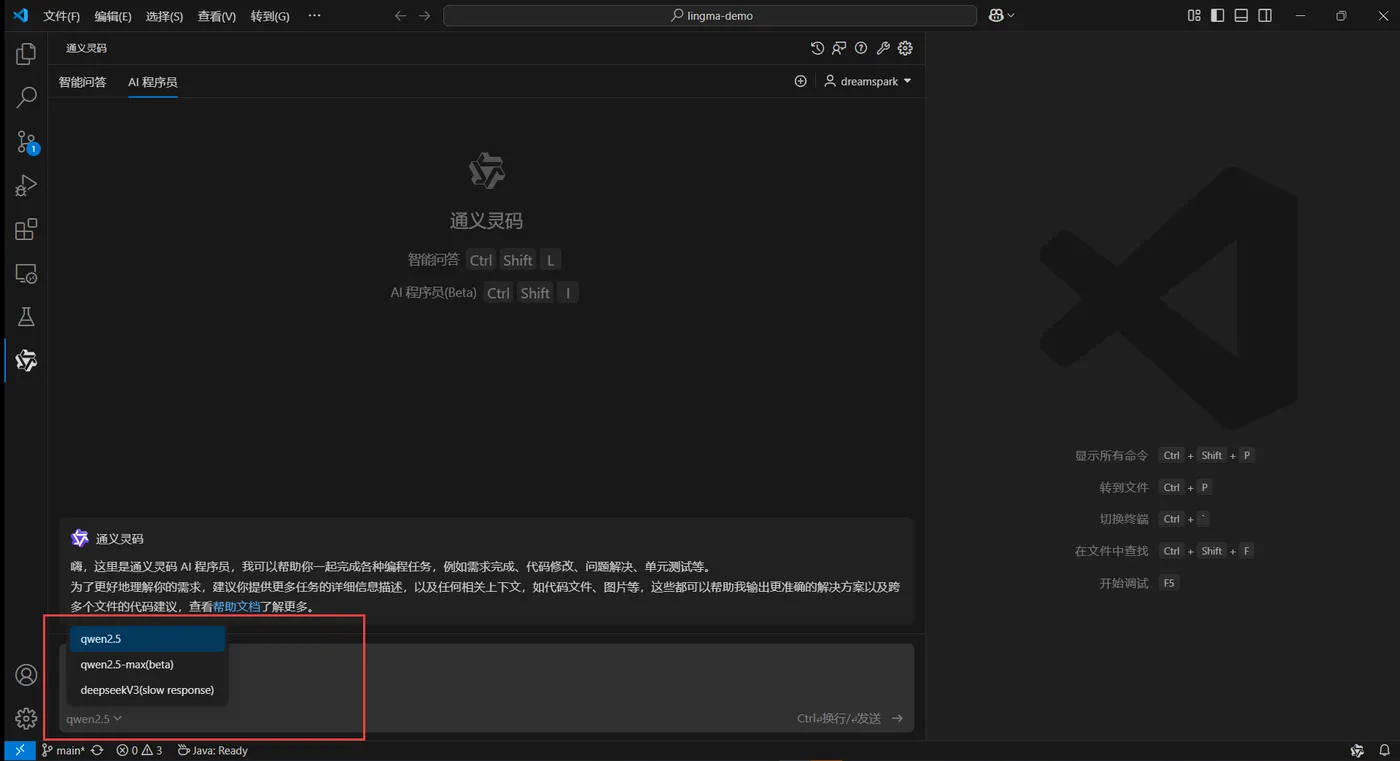Open the Tongyi Lingma sidebar icon

(26, 361)
